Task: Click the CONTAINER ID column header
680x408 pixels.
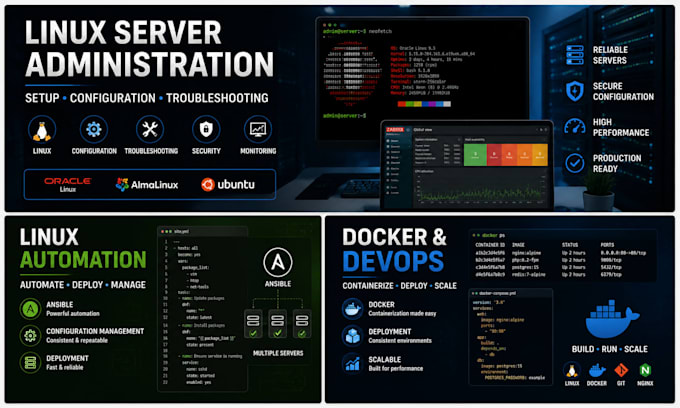Action: 490,245
